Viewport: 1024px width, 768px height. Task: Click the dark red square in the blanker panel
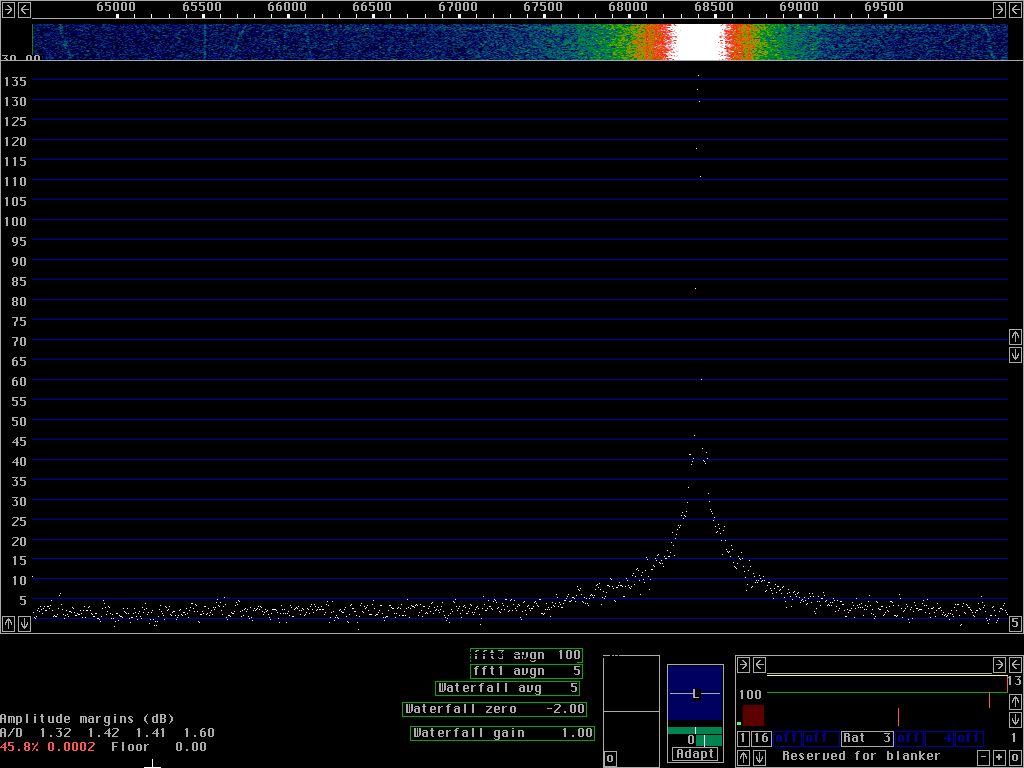(753, 715)
